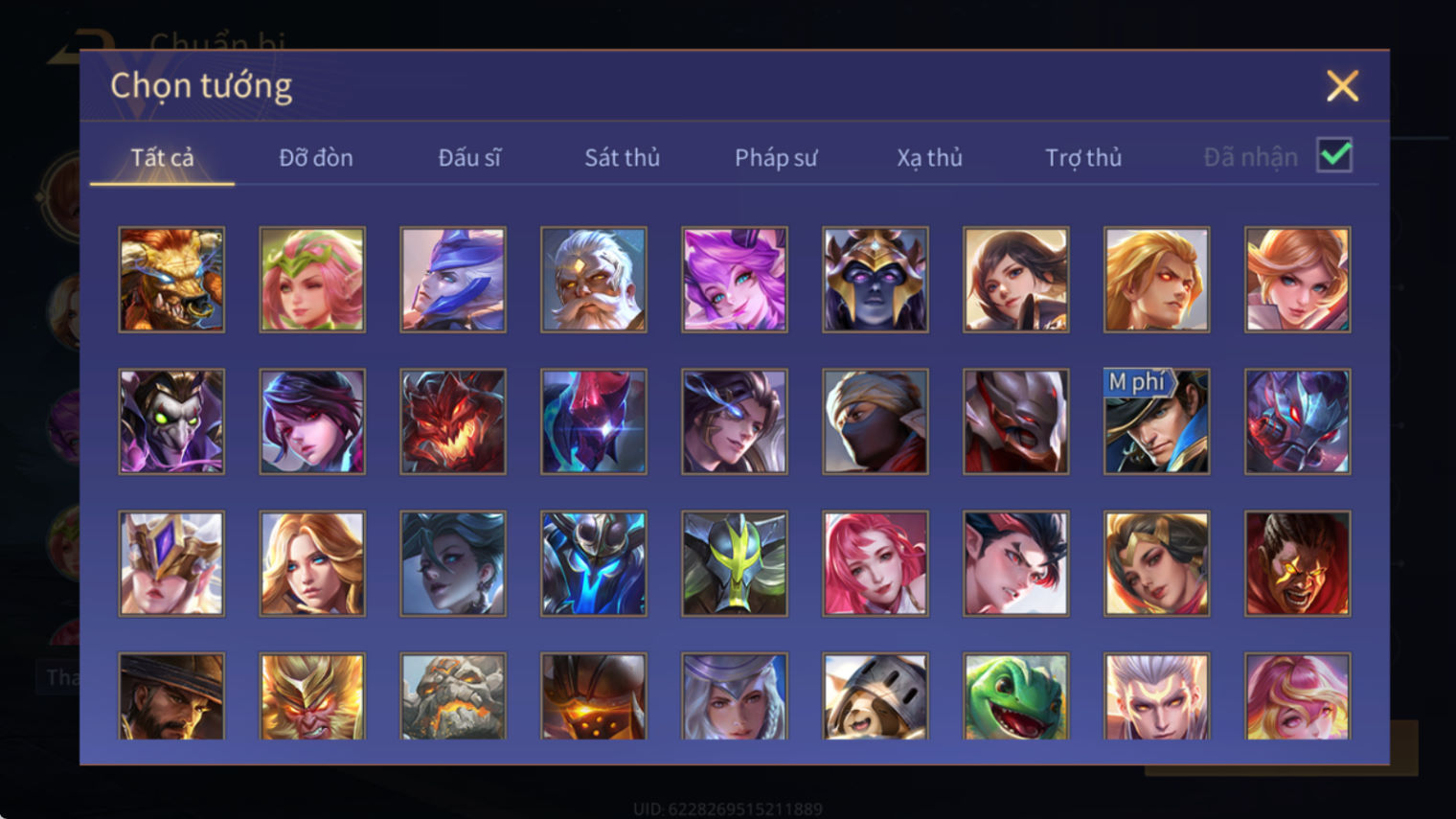Select the purple-haired elf girl hero
Screen dimensions: 1456x819
click(735, 280)
